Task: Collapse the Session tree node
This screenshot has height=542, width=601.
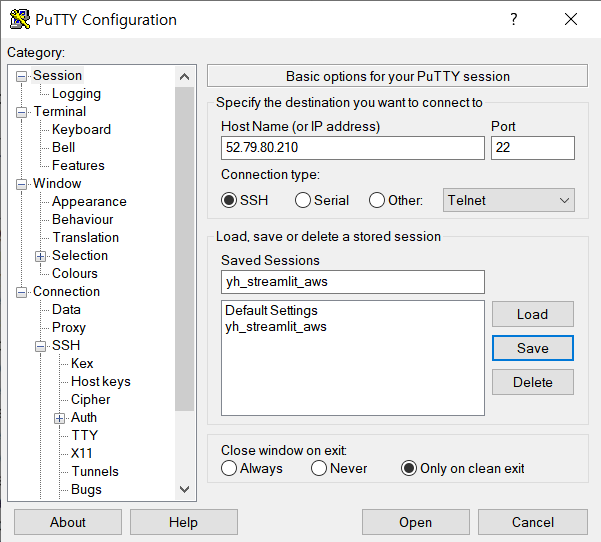Action: (x=21, y=76)
